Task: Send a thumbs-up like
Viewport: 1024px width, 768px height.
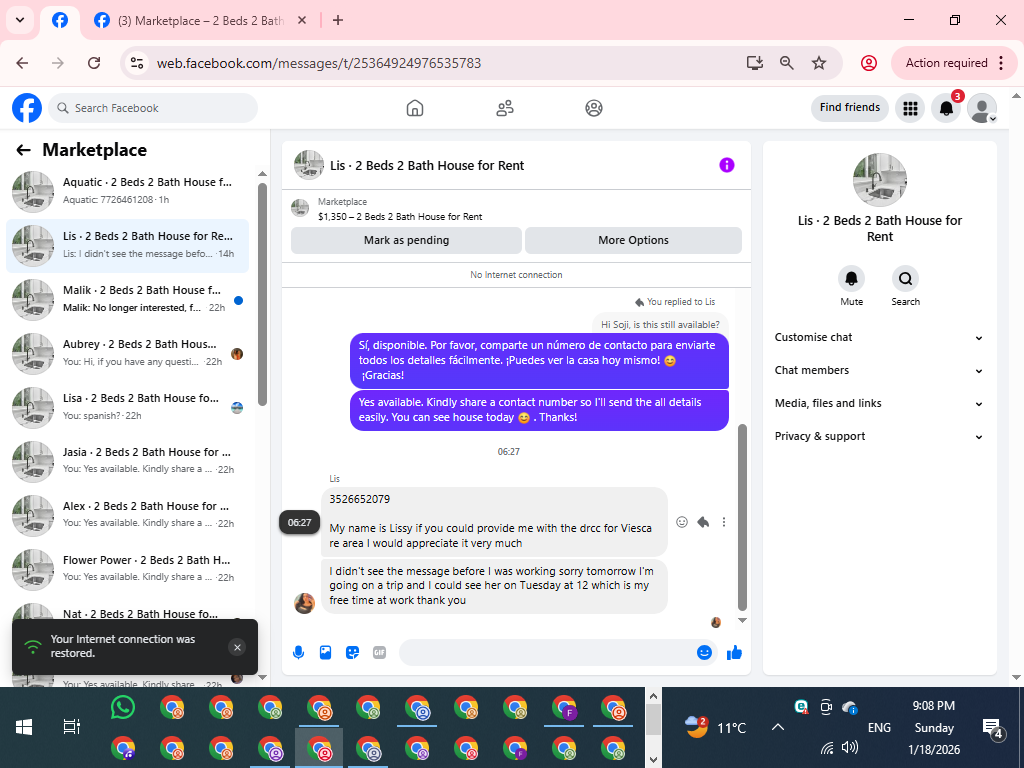Action: click(x=734, y=652)
